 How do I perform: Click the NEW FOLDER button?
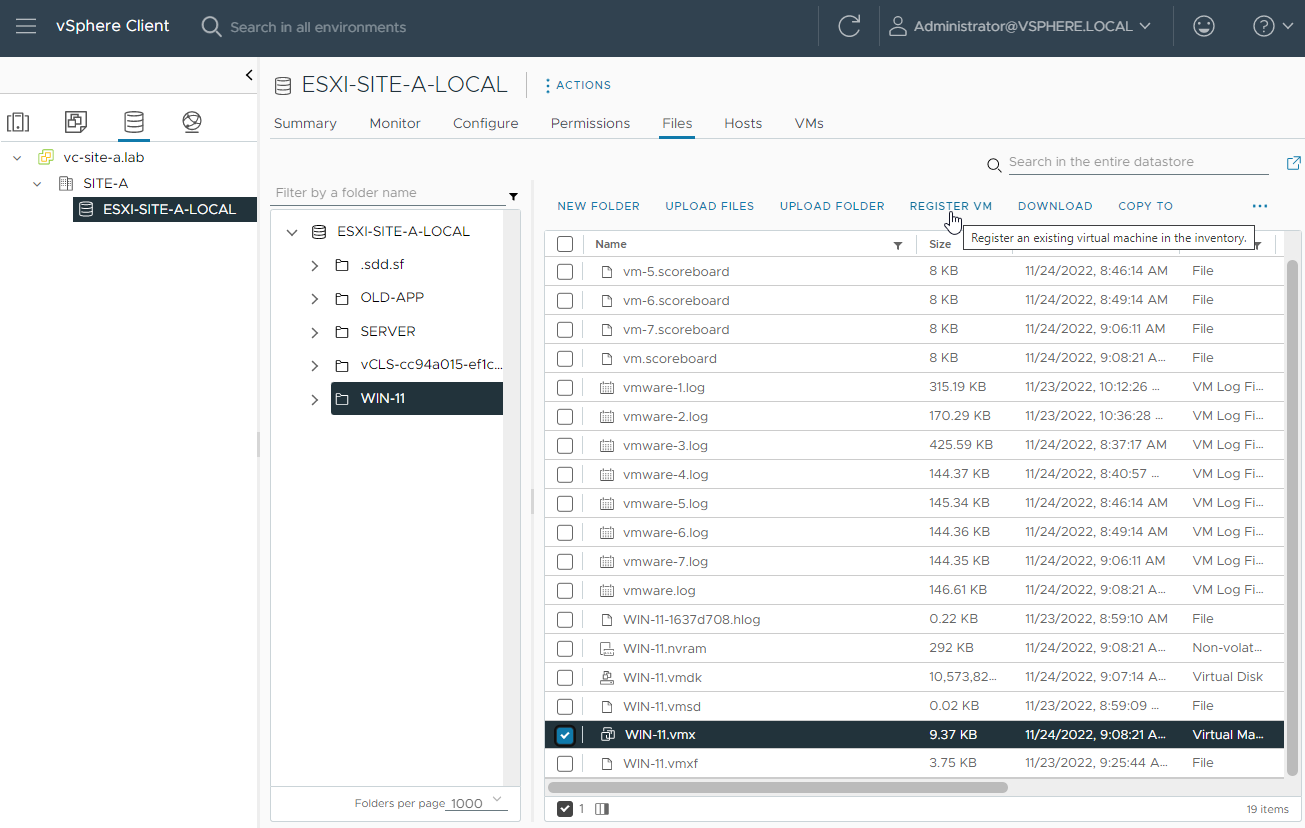click(x=599, y=206)
